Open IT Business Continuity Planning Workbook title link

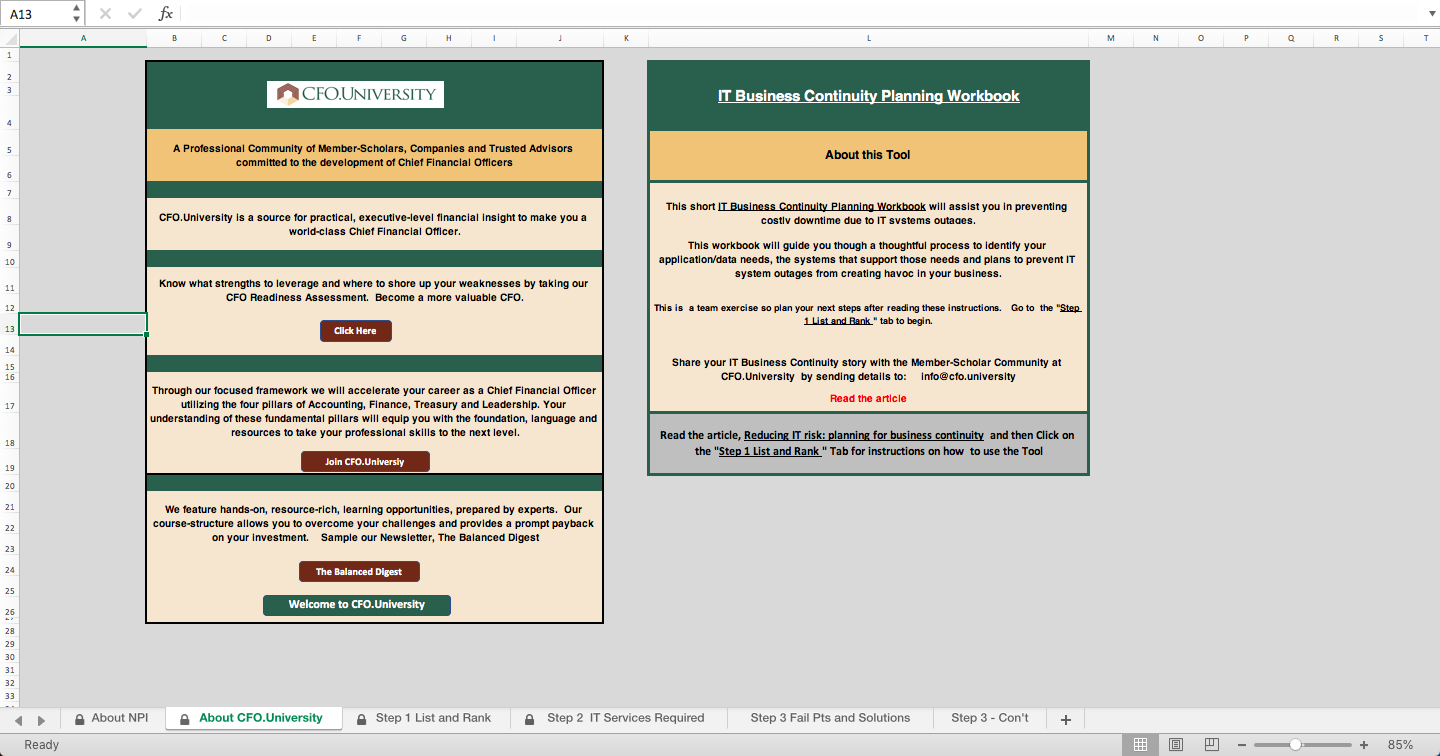(x=869, y=96)
